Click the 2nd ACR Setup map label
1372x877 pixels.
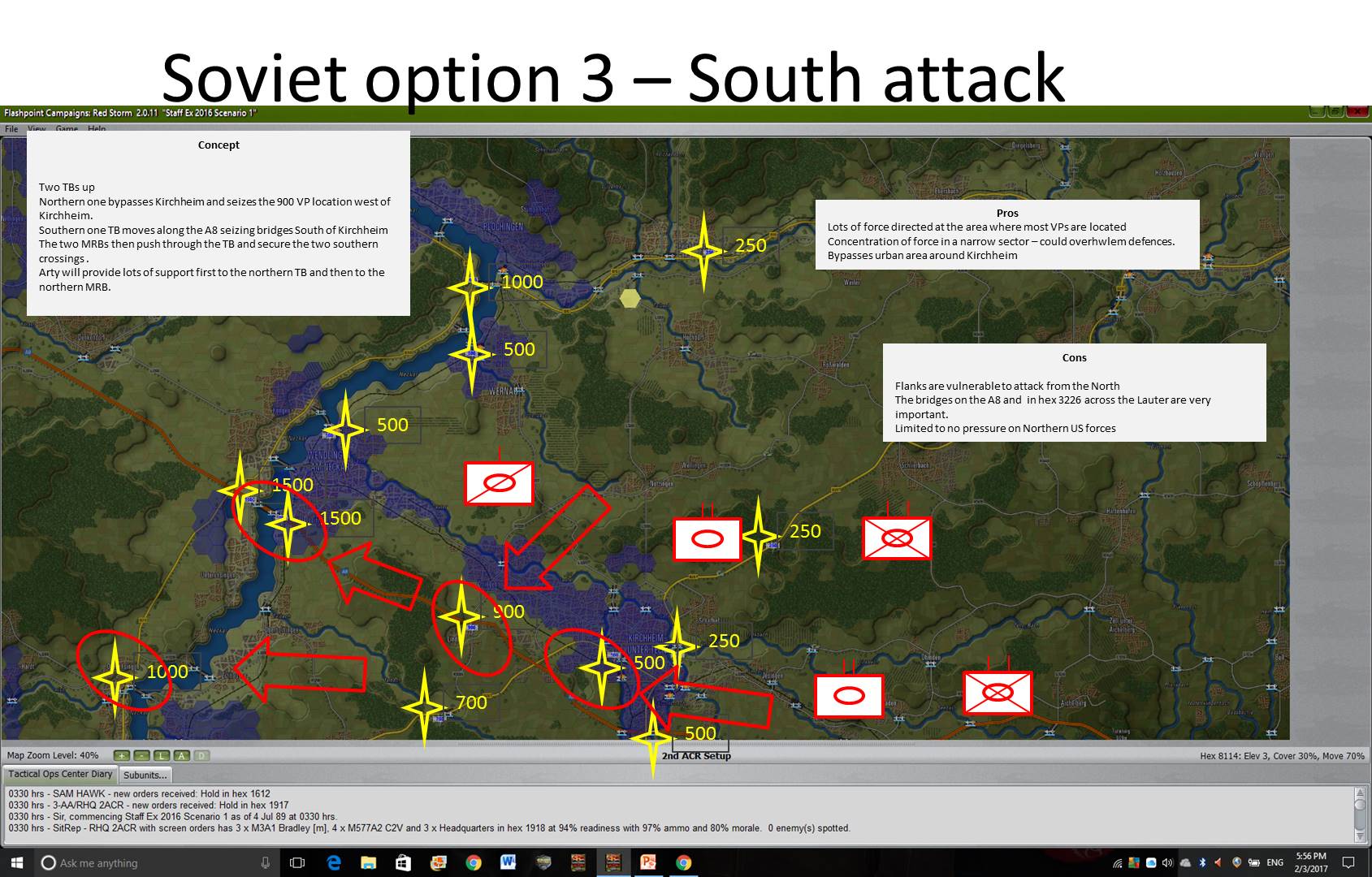click(696, 756)
